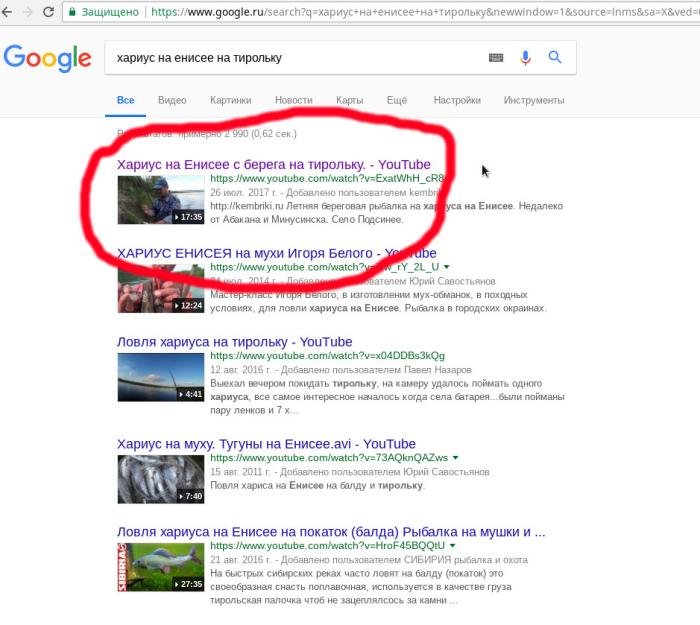Screen dimensions: 700x625
Task: Switch to the Видео tab
Action: pos(172,100)
